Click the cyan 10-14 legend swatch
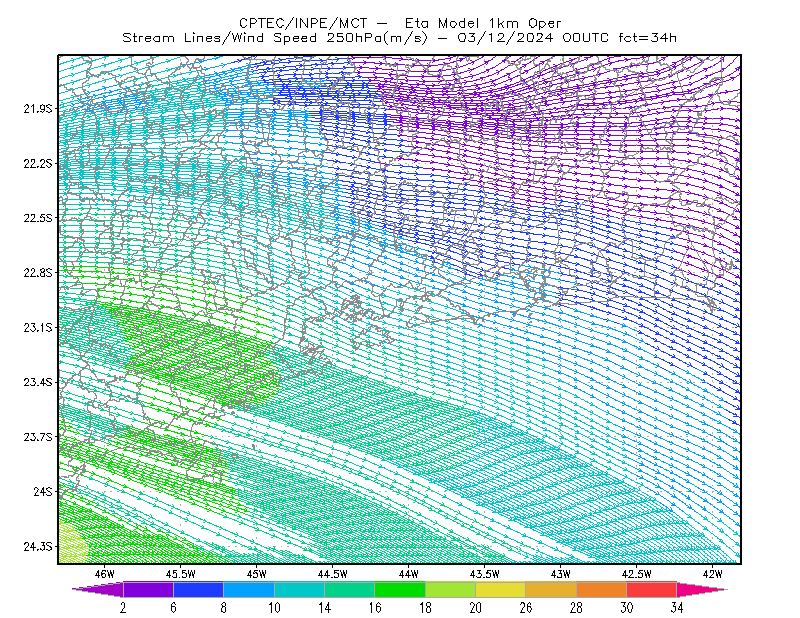 pyautogui.click(x=299, y=589)
